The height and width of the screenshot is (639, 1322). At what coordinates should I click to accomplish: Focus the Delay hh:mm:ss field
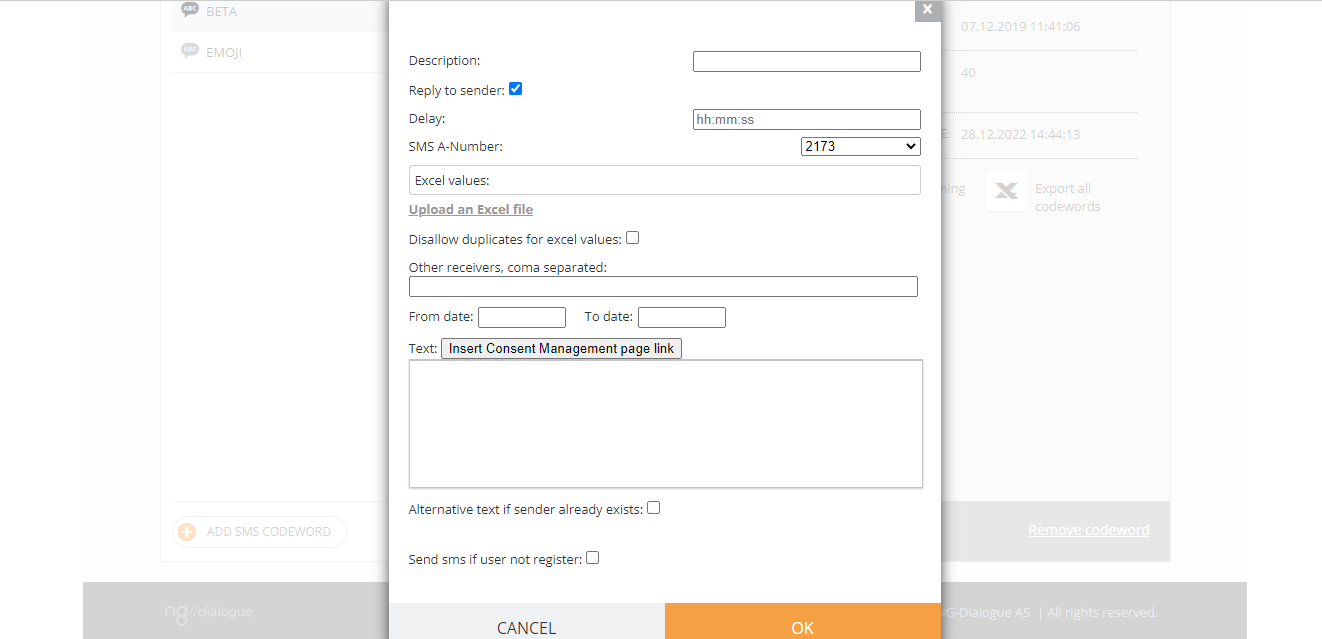(x=806, y=120)
